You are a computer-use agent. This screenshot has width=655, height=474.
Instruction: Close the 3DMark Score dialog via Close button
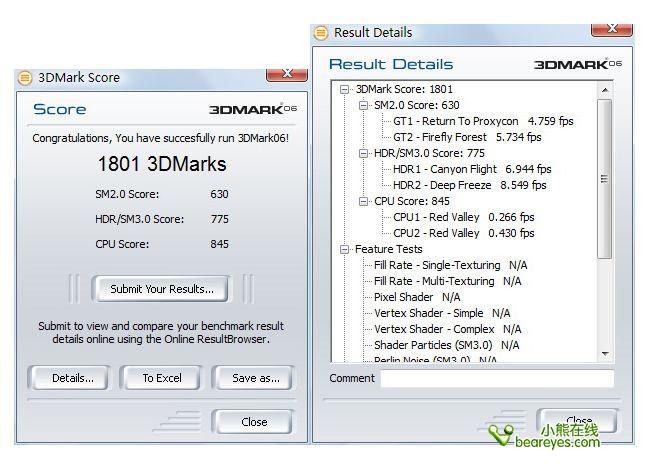pyautogui.click(x=253, y=422)
